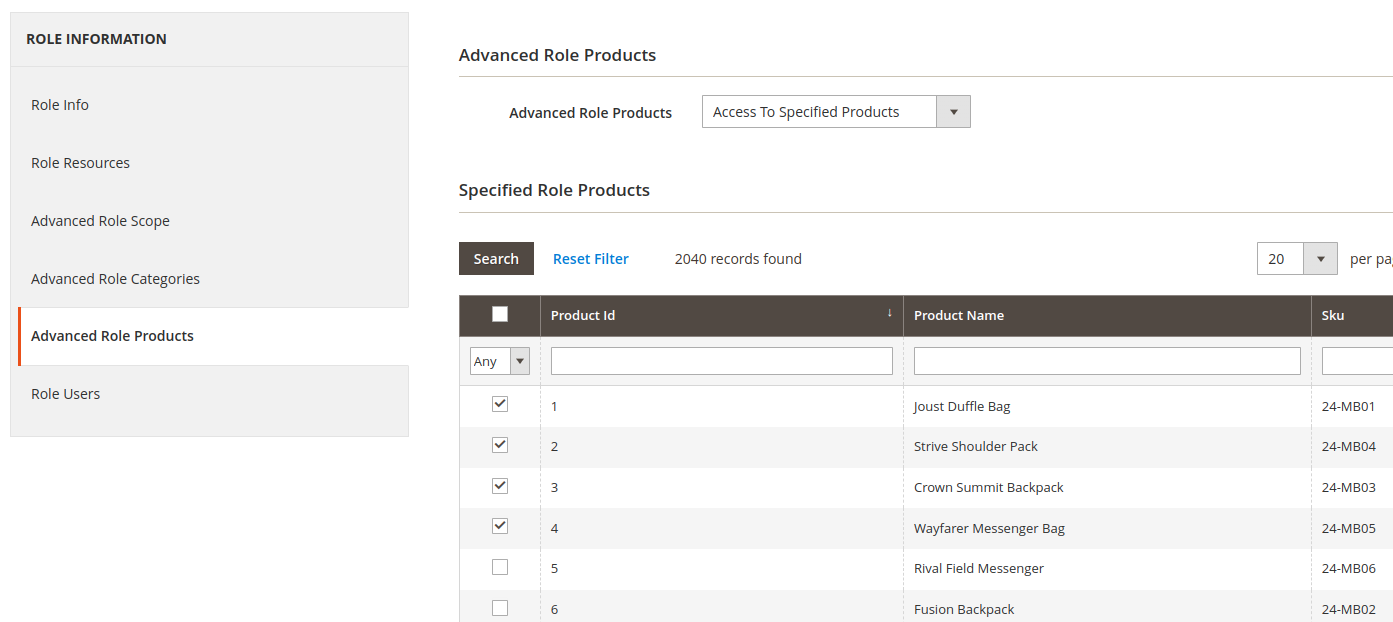The width and height of the screenshot is (1393, 622).
Task: Focus the Product Name filter input
Action: click(x=1107, y=361)
